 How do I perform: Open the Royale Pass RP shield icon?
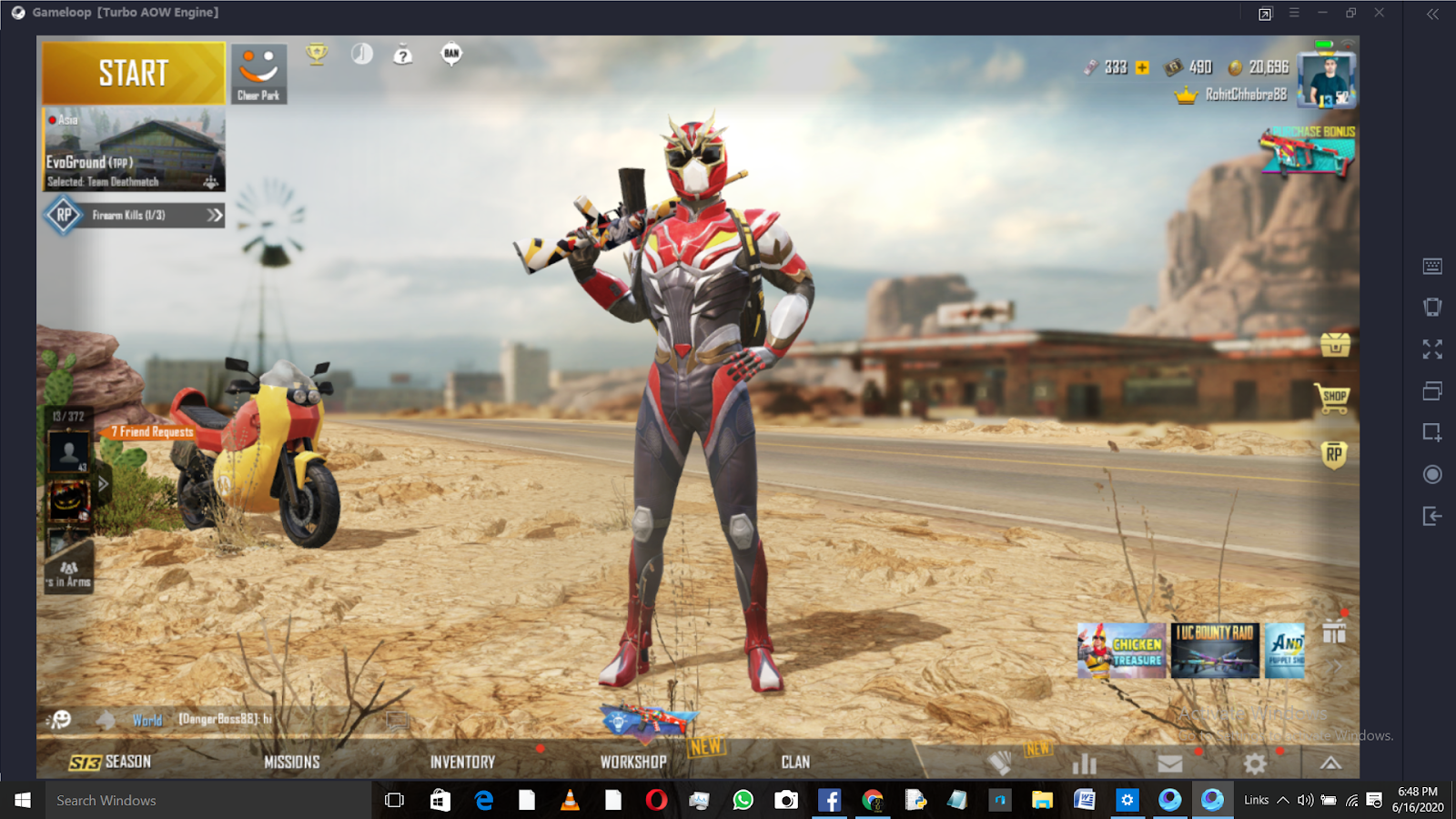pyautogui.click(x=1334, y=454)
